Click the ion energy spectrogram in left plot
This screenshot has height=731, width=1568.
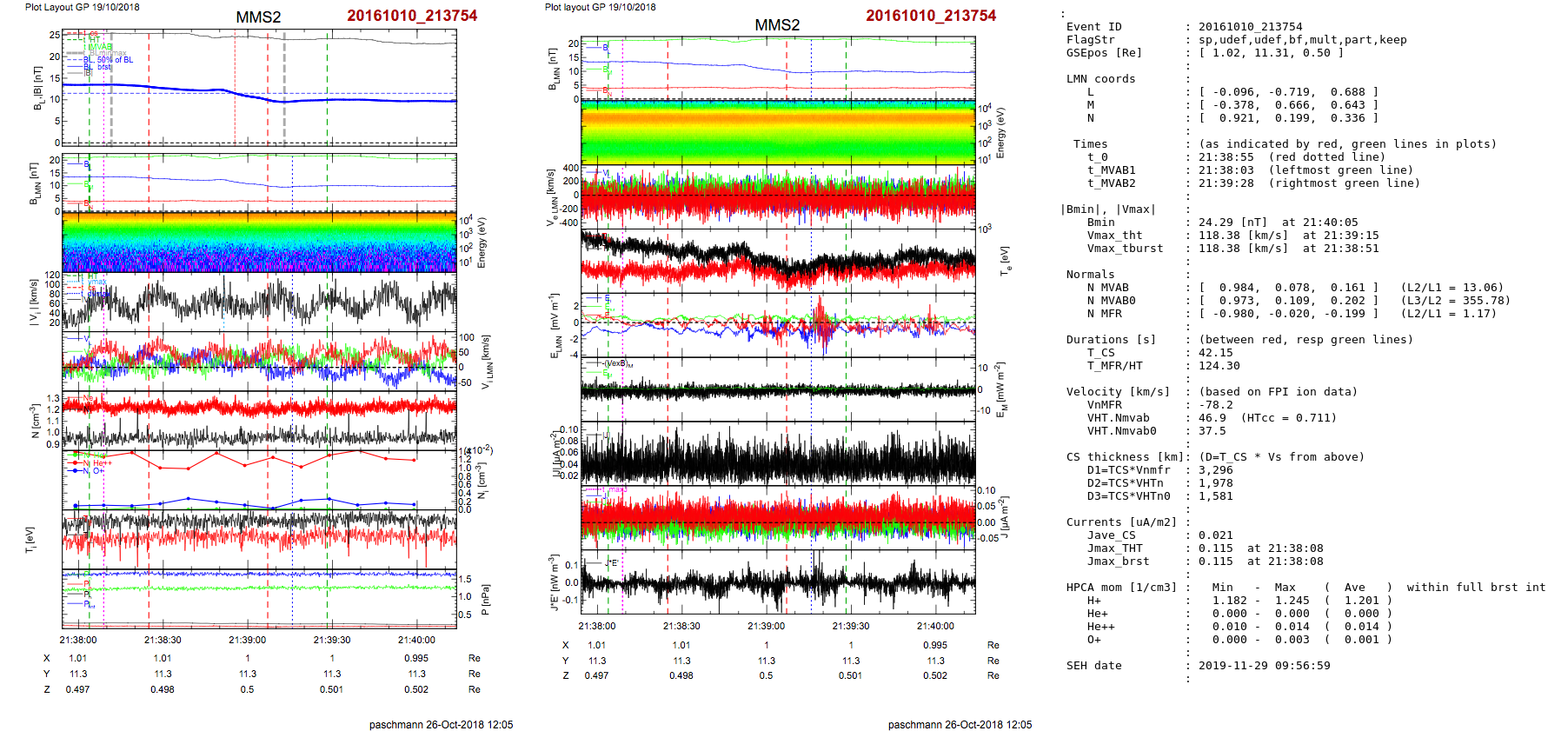259,242
